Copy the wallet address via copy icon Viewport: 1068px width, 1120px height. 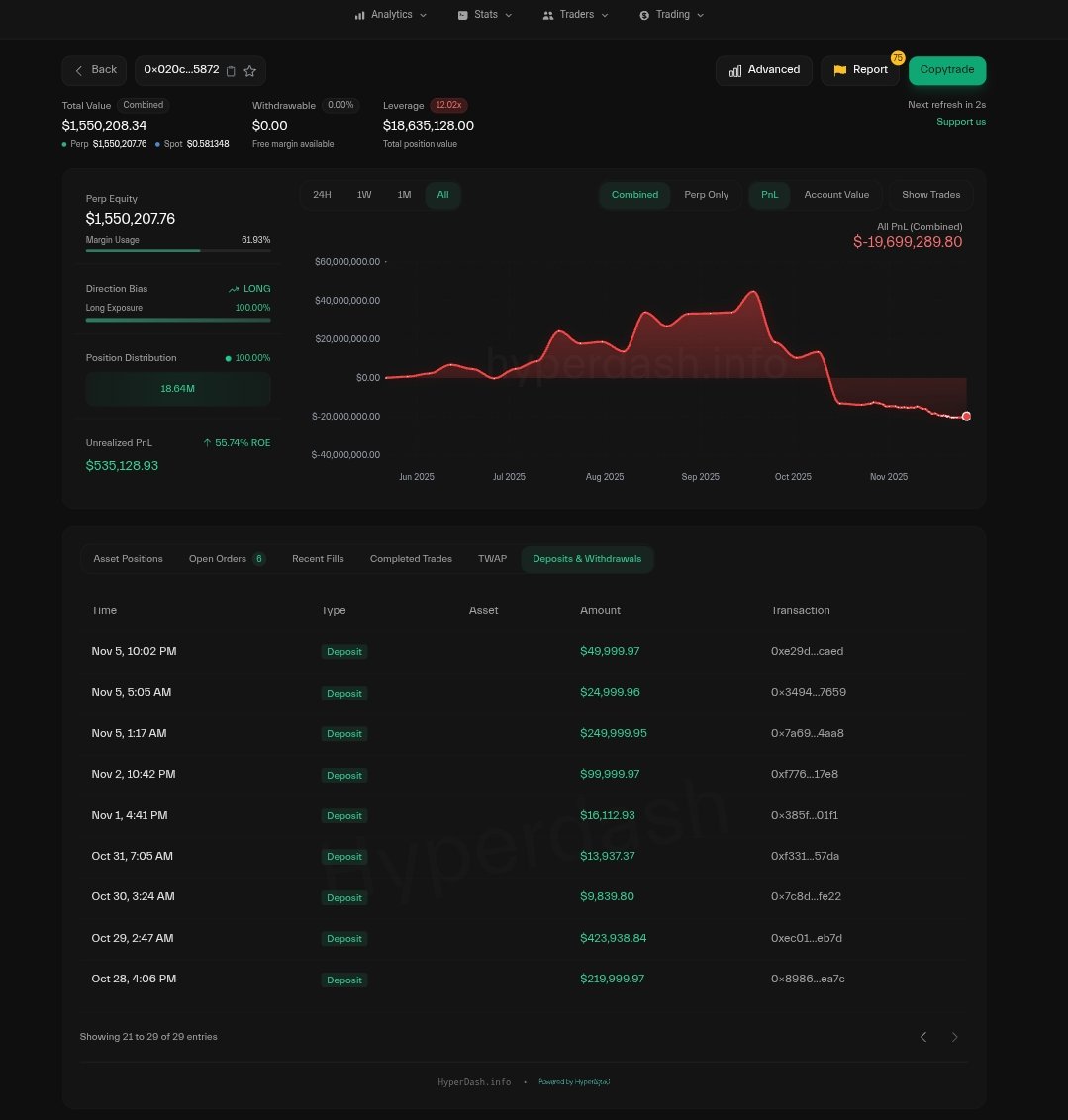(x=231, y=71)
